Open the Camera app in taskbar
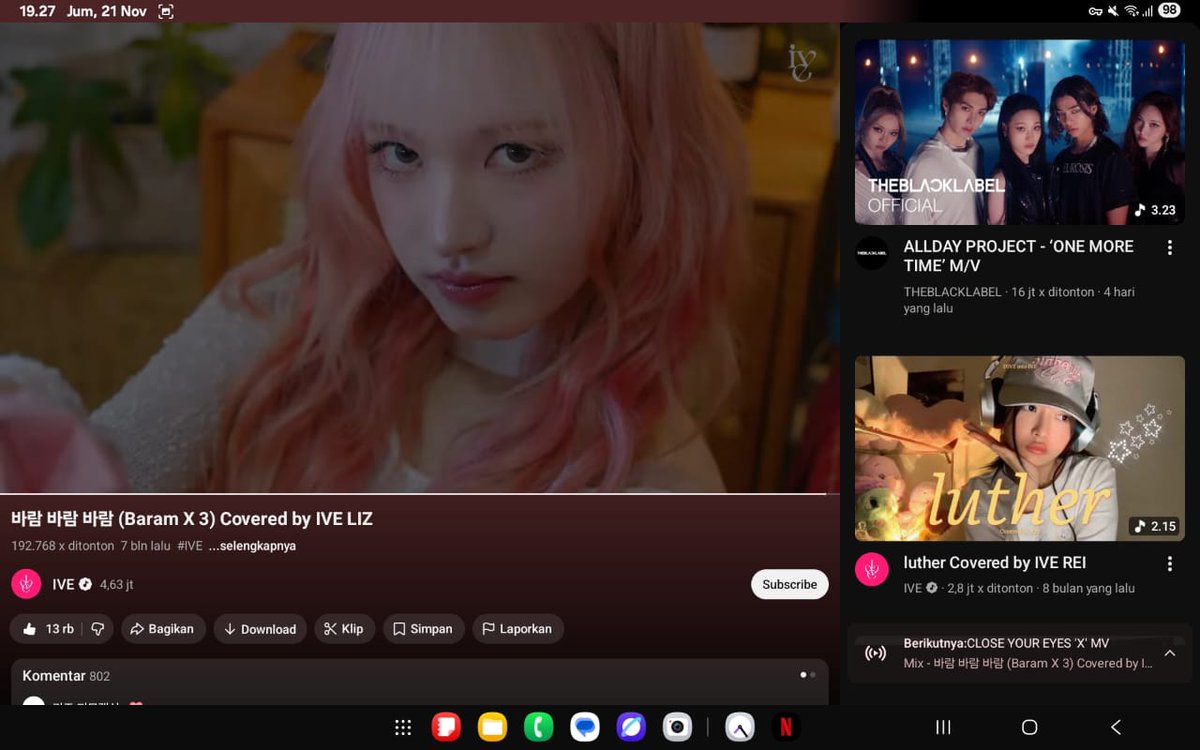This screenshot has width=1200, height=750. (678, 727)
